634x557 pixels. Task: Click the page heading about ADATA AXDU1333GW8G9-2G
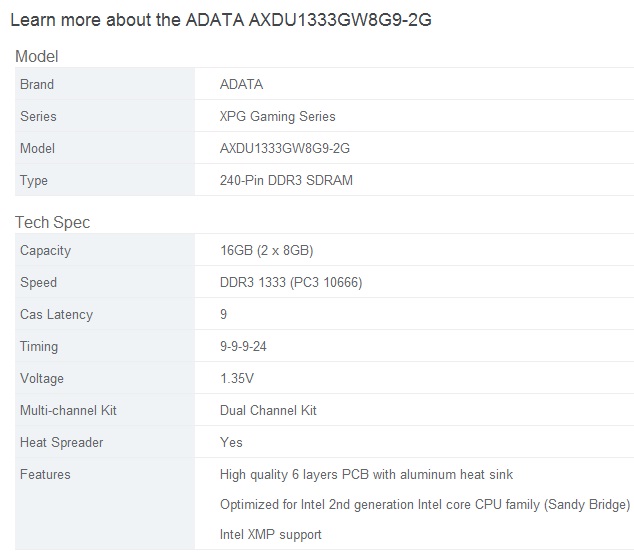click(222, 20)
